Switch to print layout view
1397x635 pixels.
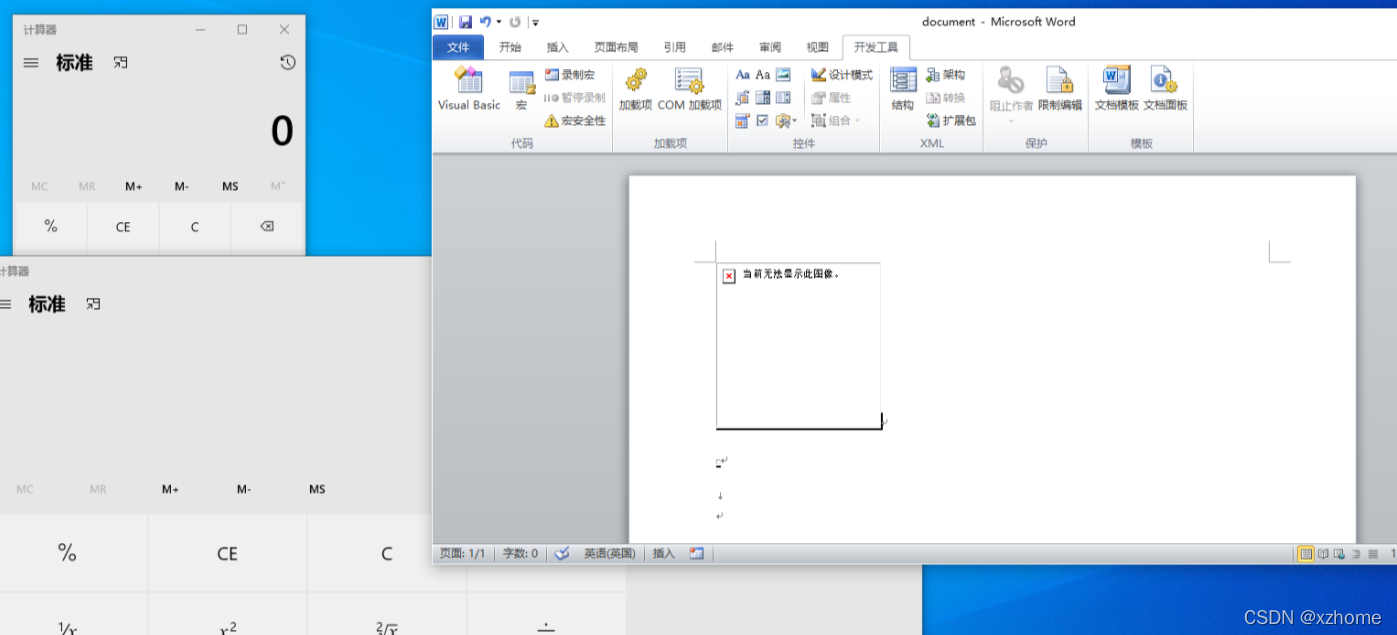click(x=1306, y=554)
